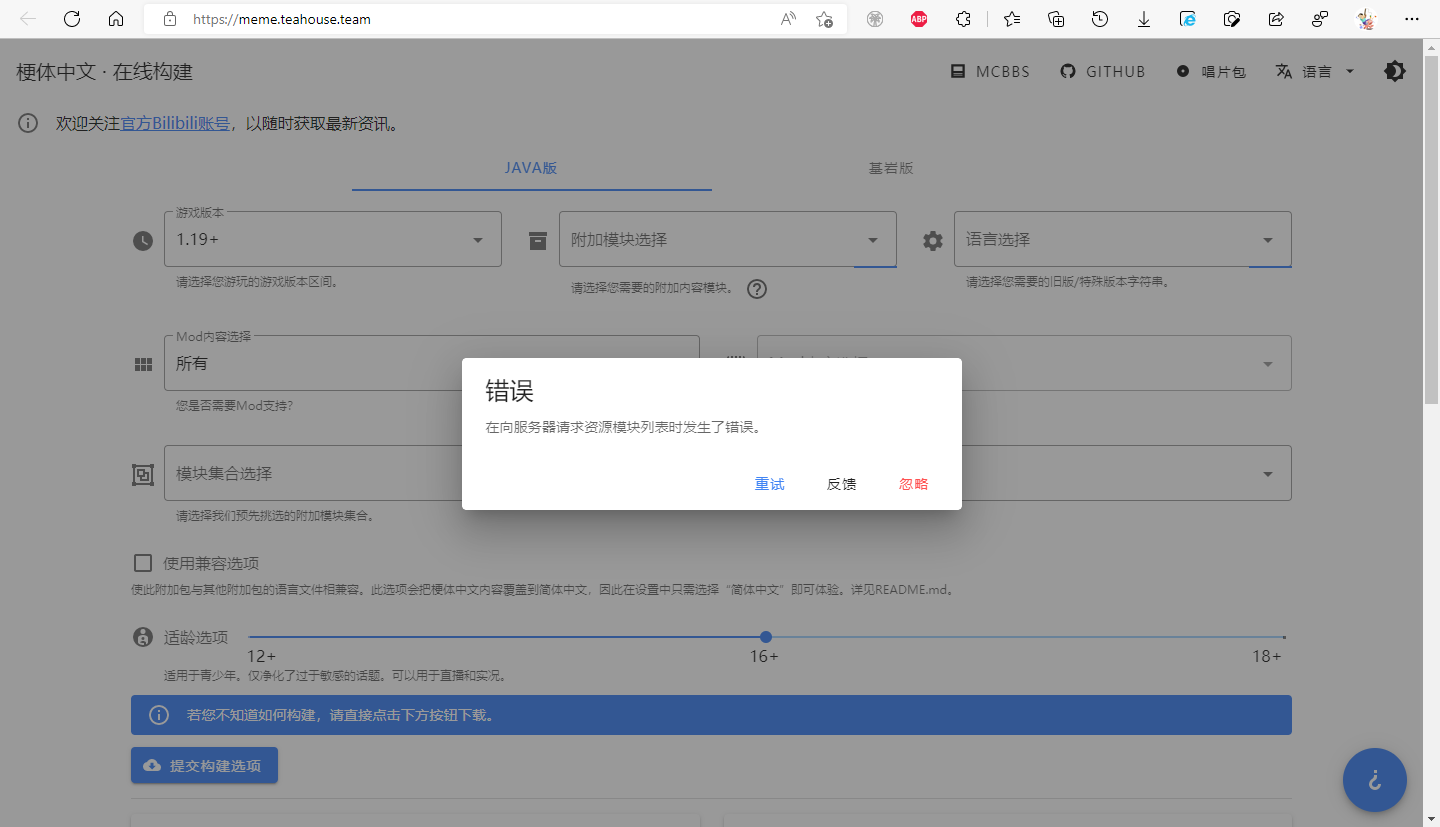
Task: Click the page vertical scrollbar
Action: tap(1431, 230)
